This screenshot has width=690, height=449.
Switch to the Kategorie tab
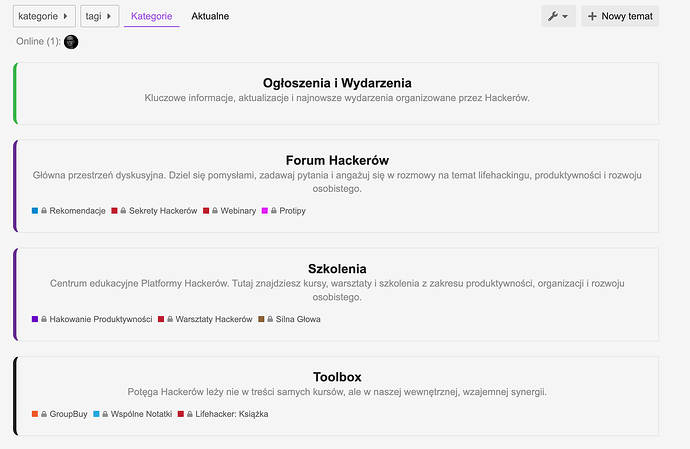(151, 16)
